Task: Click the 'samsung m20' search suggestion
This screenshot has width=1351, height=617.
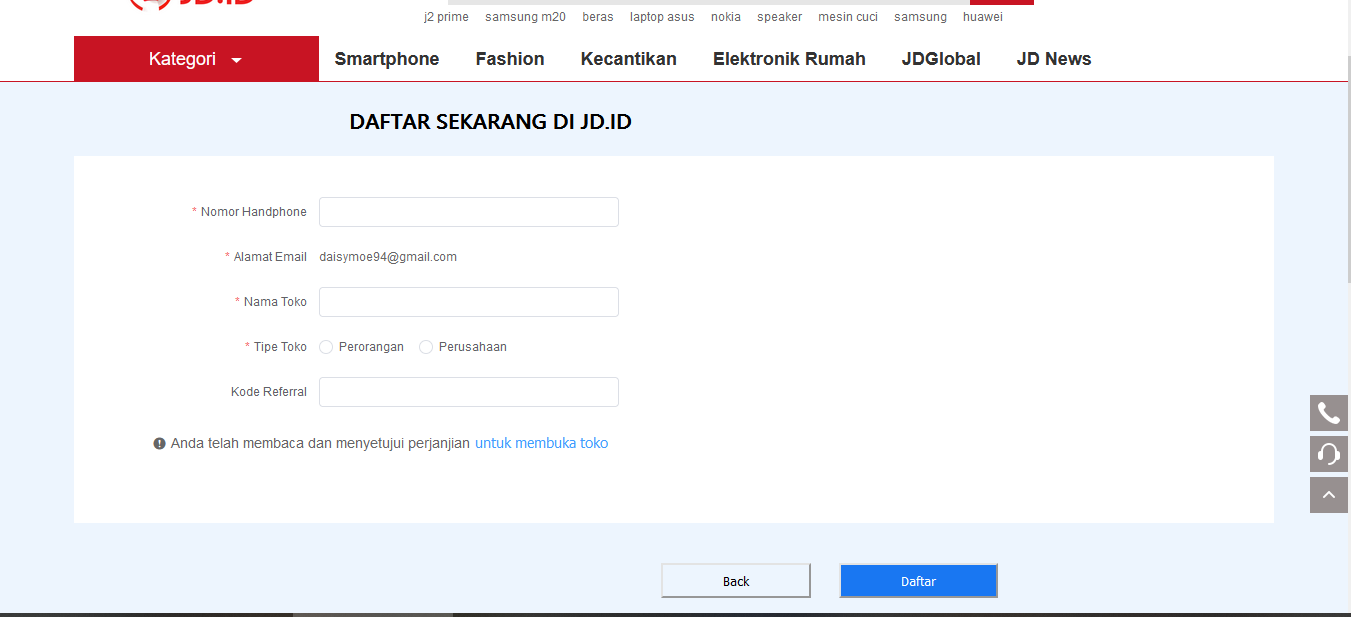Action: 525,17
